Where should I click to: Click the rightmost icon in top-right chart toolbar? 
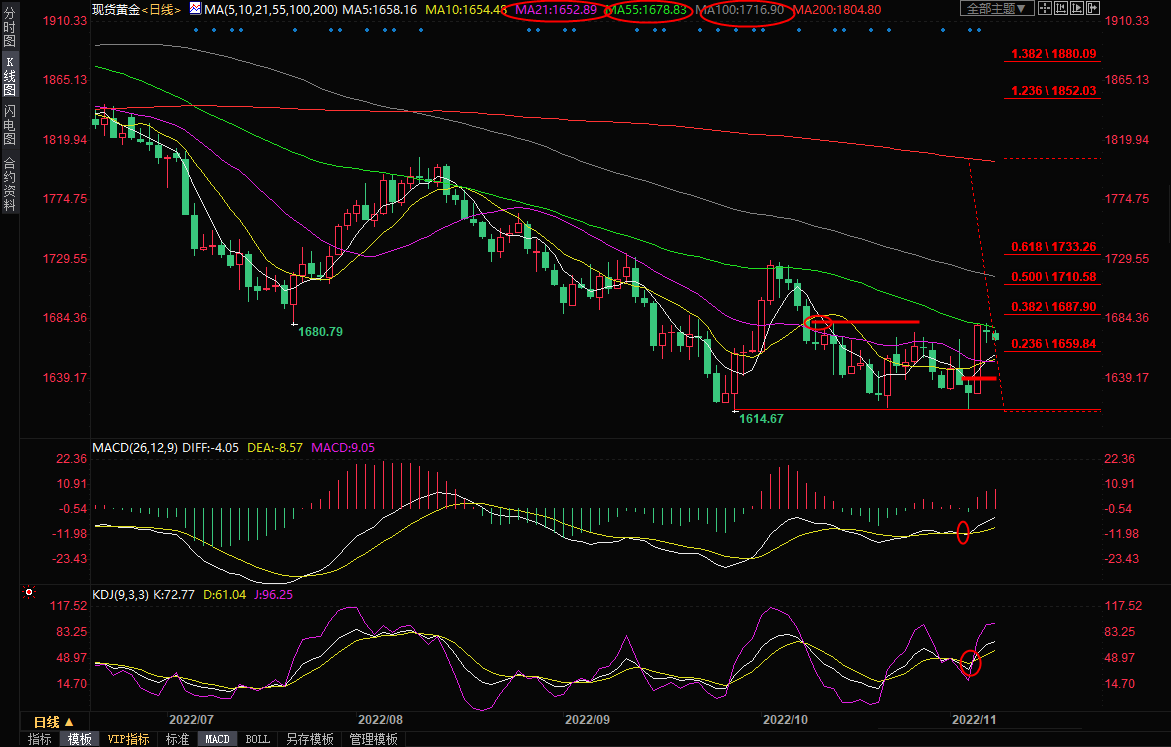click(x=1092, y=9)
